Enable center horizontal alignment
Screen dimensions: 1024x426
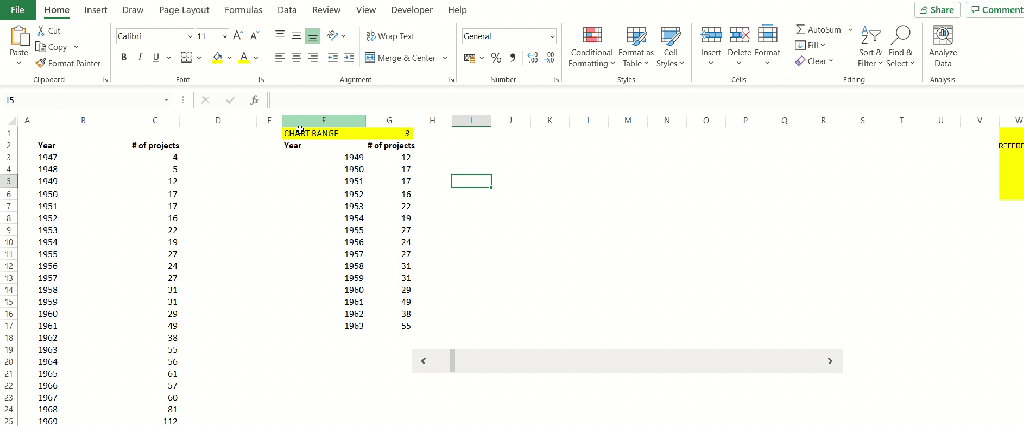pyautogui.click(x=296, y=57)
